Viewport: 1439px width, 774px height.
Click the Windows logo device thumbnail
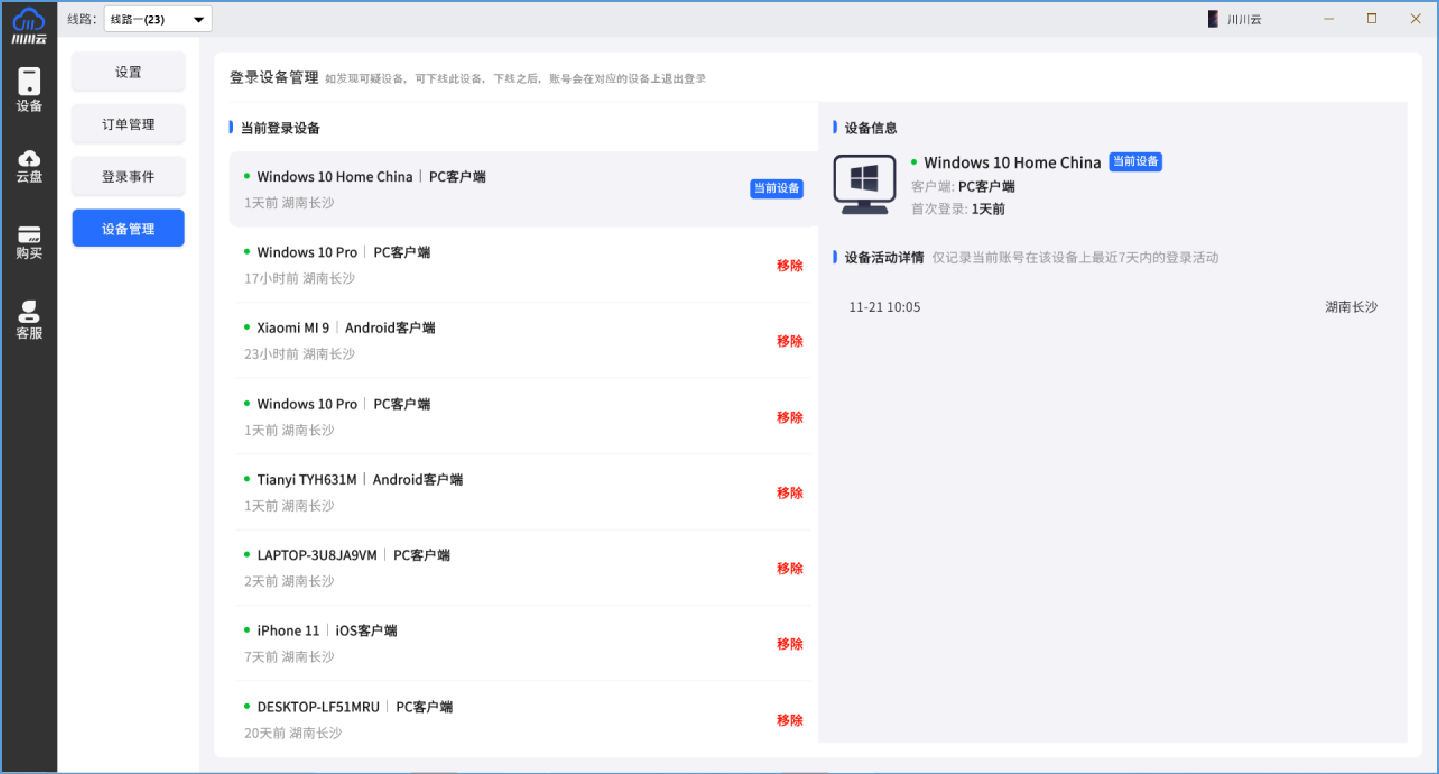coord(864,183)
